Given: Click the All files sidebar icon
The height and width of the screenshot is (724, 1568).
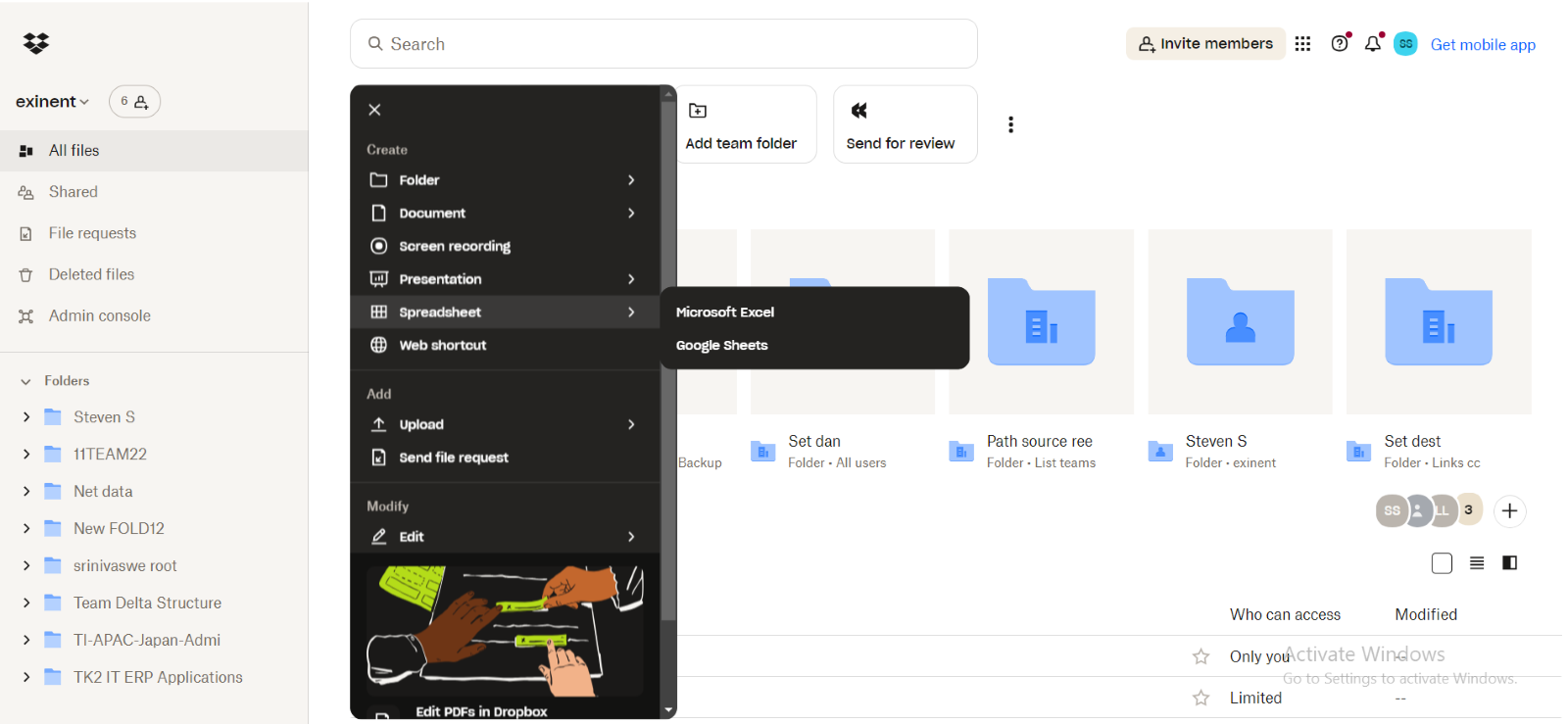Looking at the screenshot, I should click(x=26, y=151).
